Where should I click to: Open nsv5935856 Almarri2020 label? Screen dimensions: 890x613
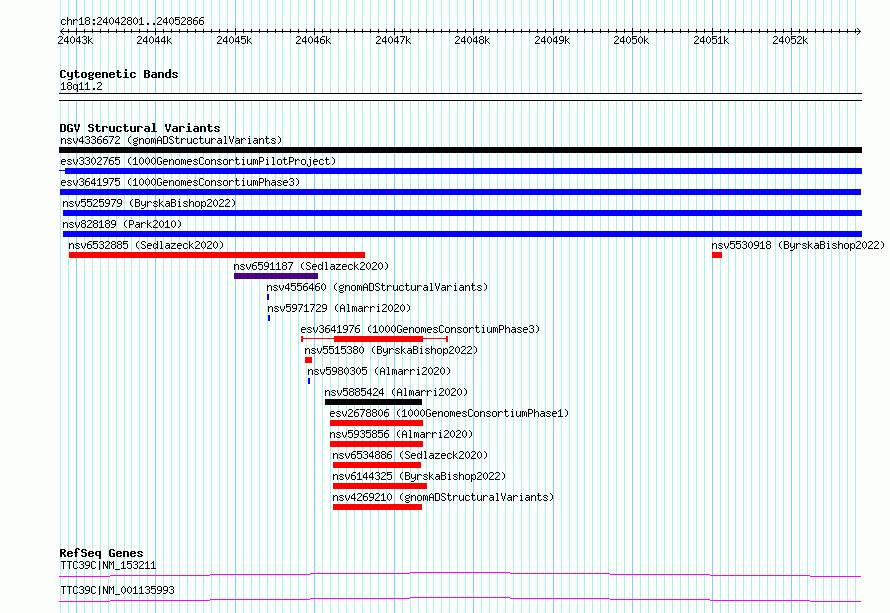401,434
